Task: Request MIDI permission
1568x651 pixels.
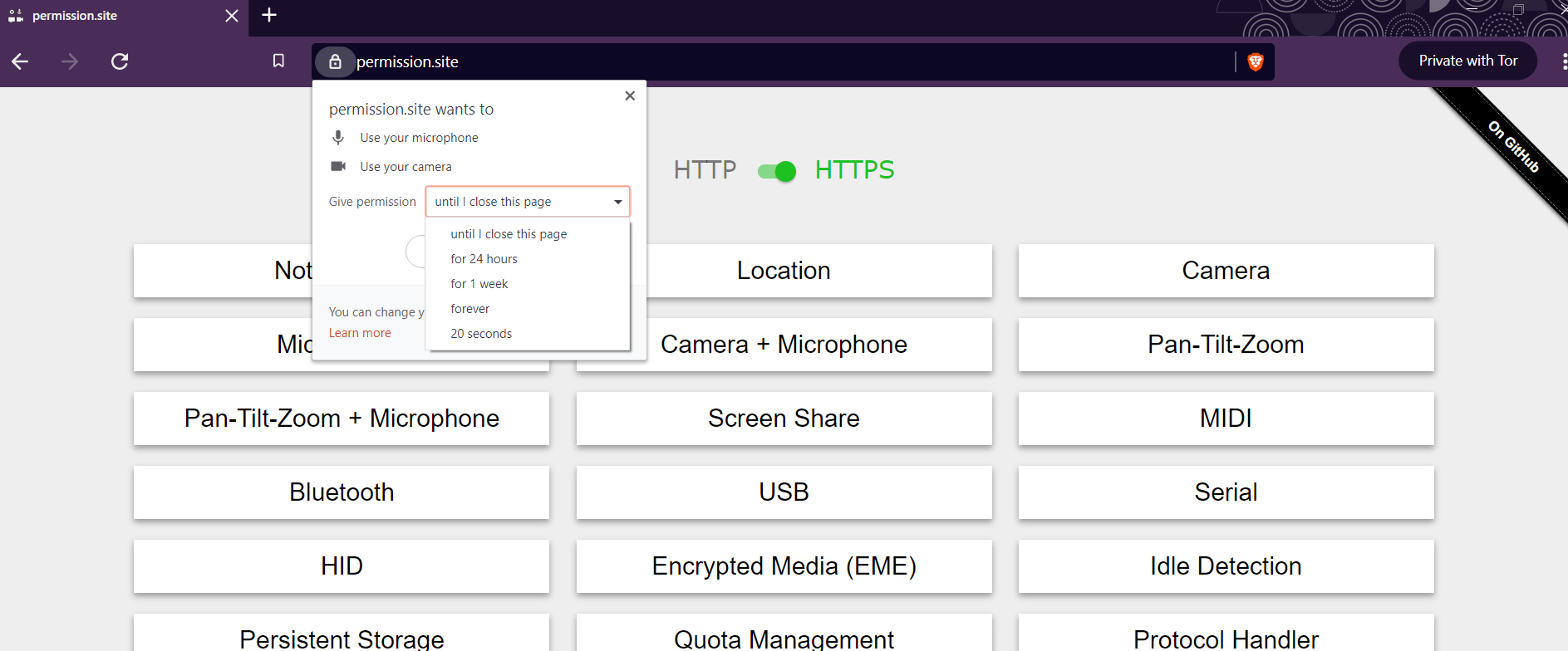Action: [x=1226, y=418]
